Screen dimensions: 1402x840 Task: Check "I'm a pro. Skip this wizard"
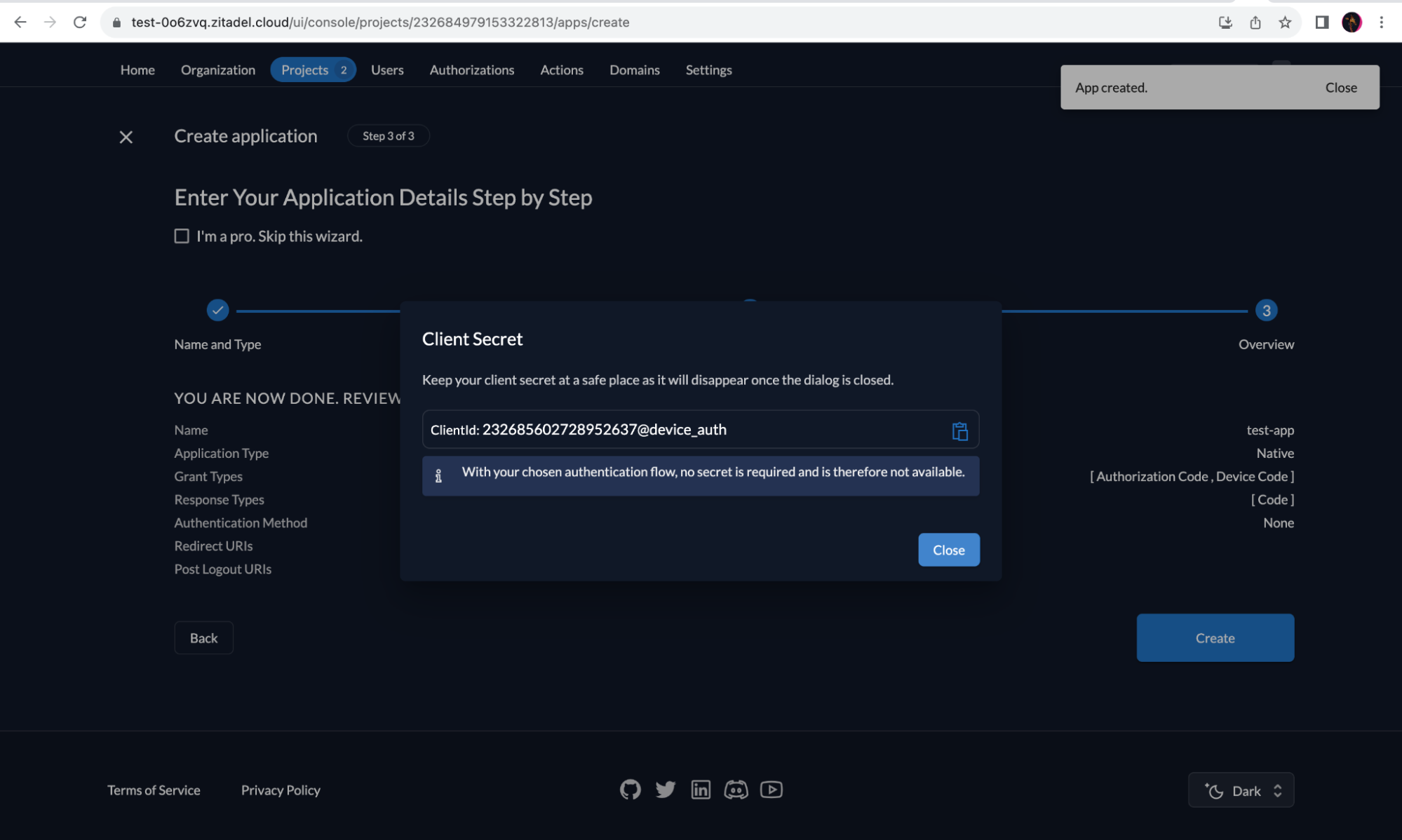coord(182,236)
